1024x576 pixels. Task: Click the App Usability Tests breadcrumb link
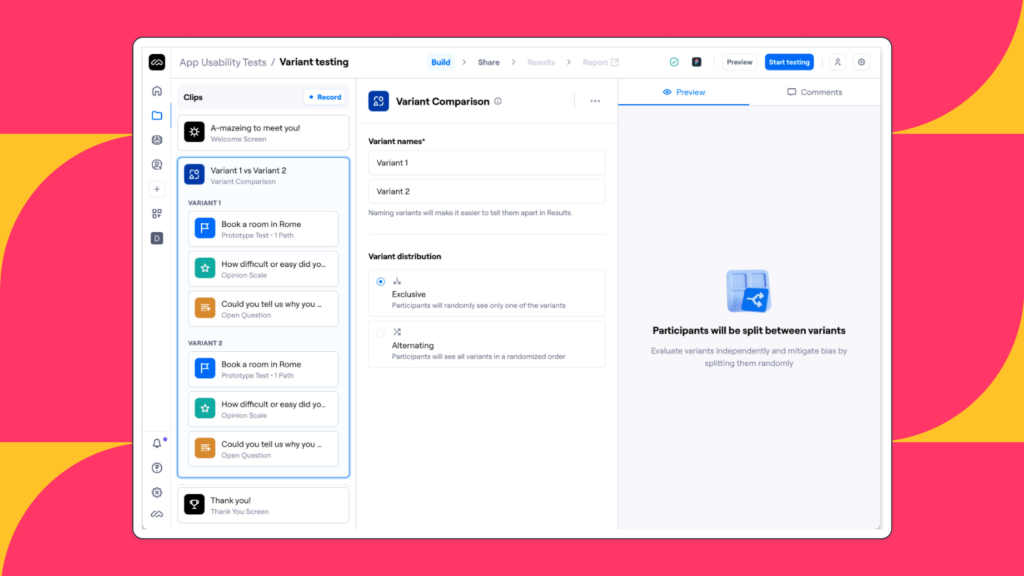(x=223, y=62)
